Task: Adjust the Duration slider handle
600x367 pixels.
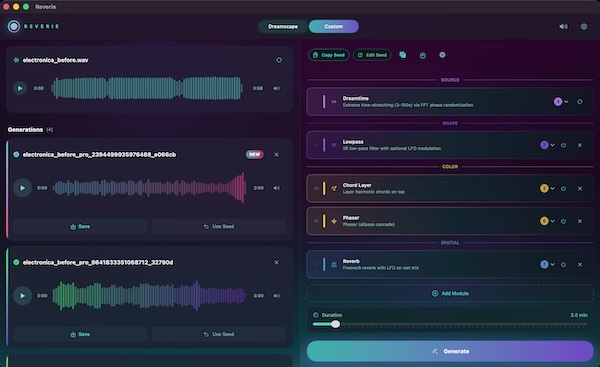Action: tap(335, 324)
